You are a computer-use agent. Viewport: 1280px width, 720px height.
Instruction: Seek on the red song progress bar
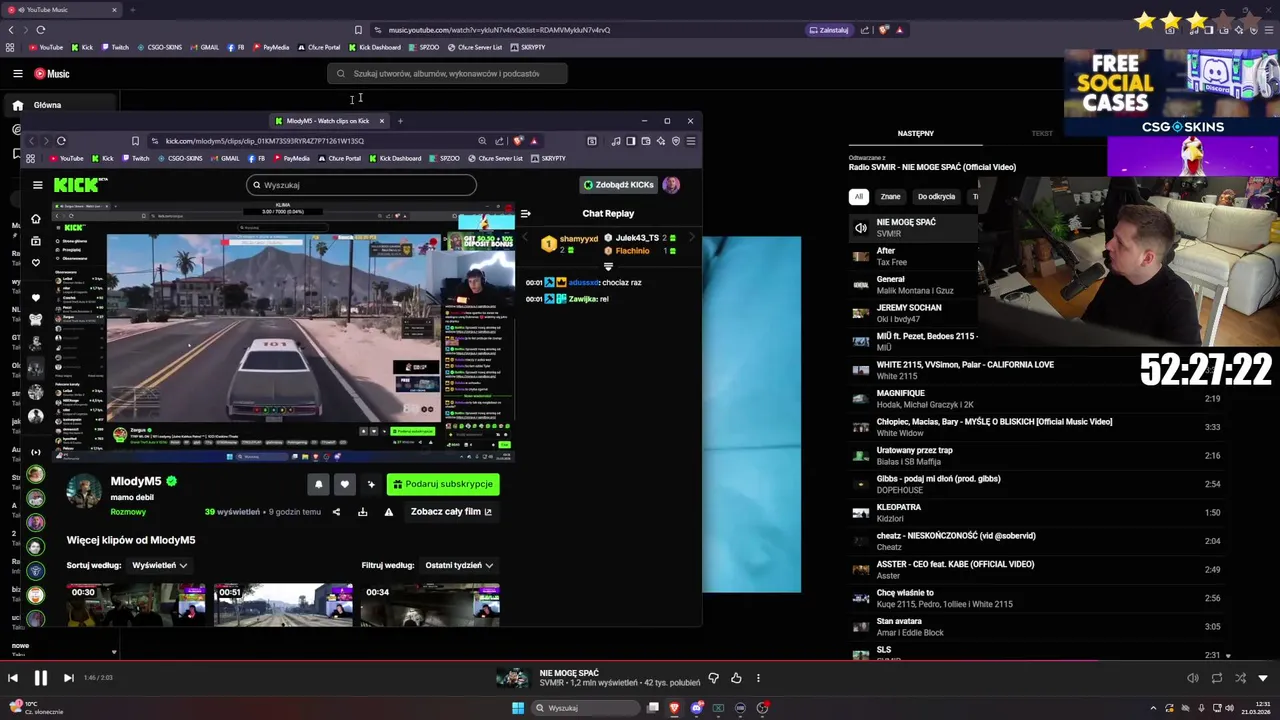[x=640, y=661]
